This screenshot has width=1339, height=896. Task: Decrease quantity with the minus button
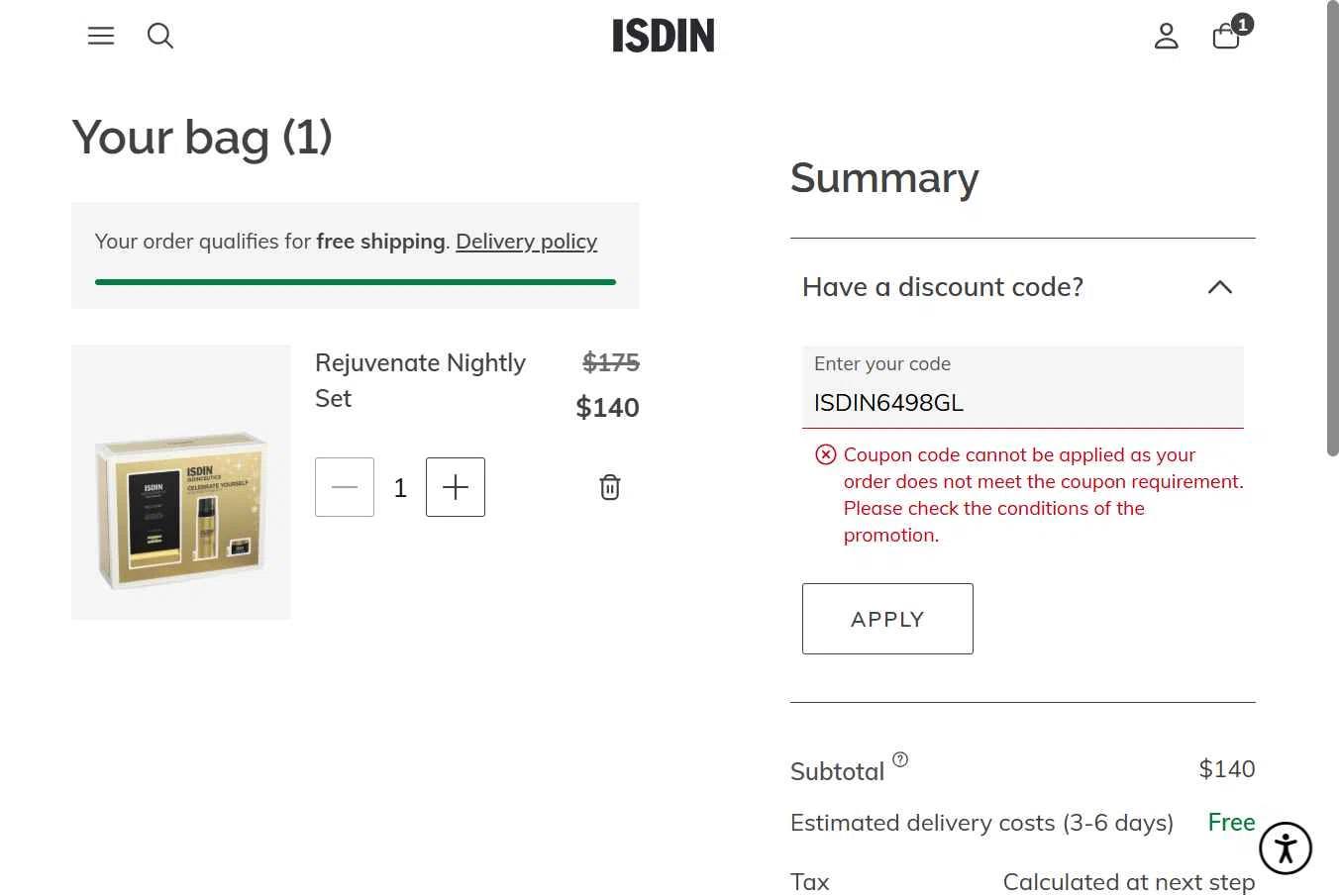tap(345, 487)
